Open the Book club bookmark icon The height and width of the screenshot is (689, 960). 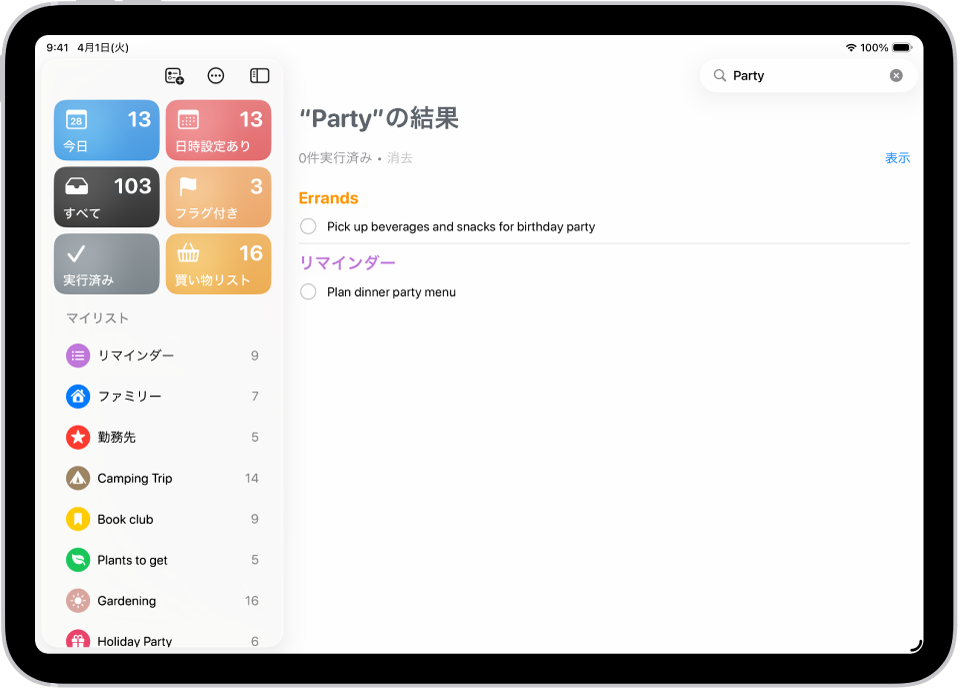77,519
